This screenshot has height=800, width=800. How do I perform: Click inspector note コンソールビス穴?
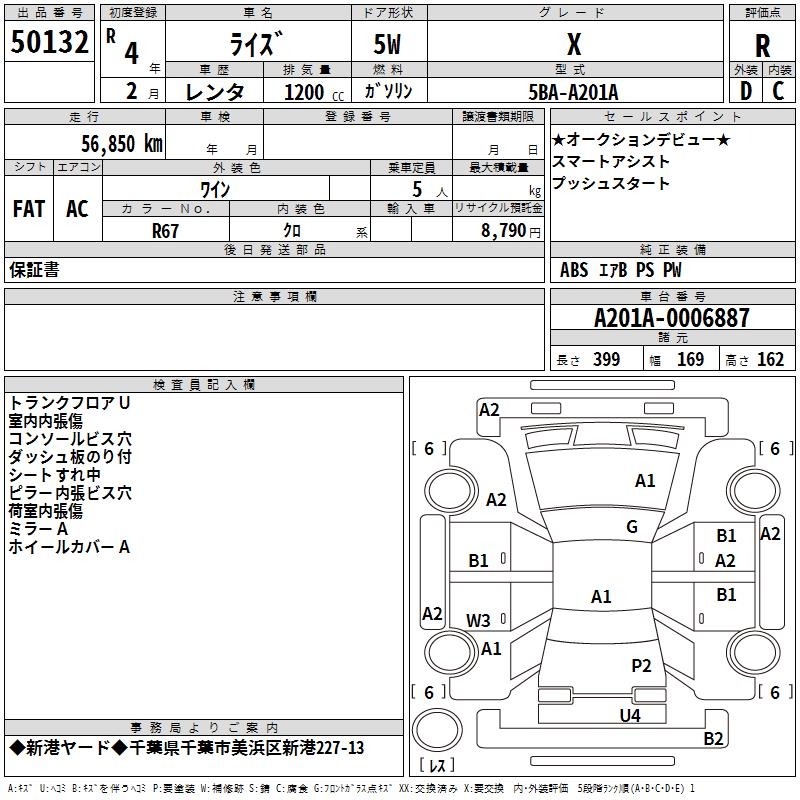70,439
